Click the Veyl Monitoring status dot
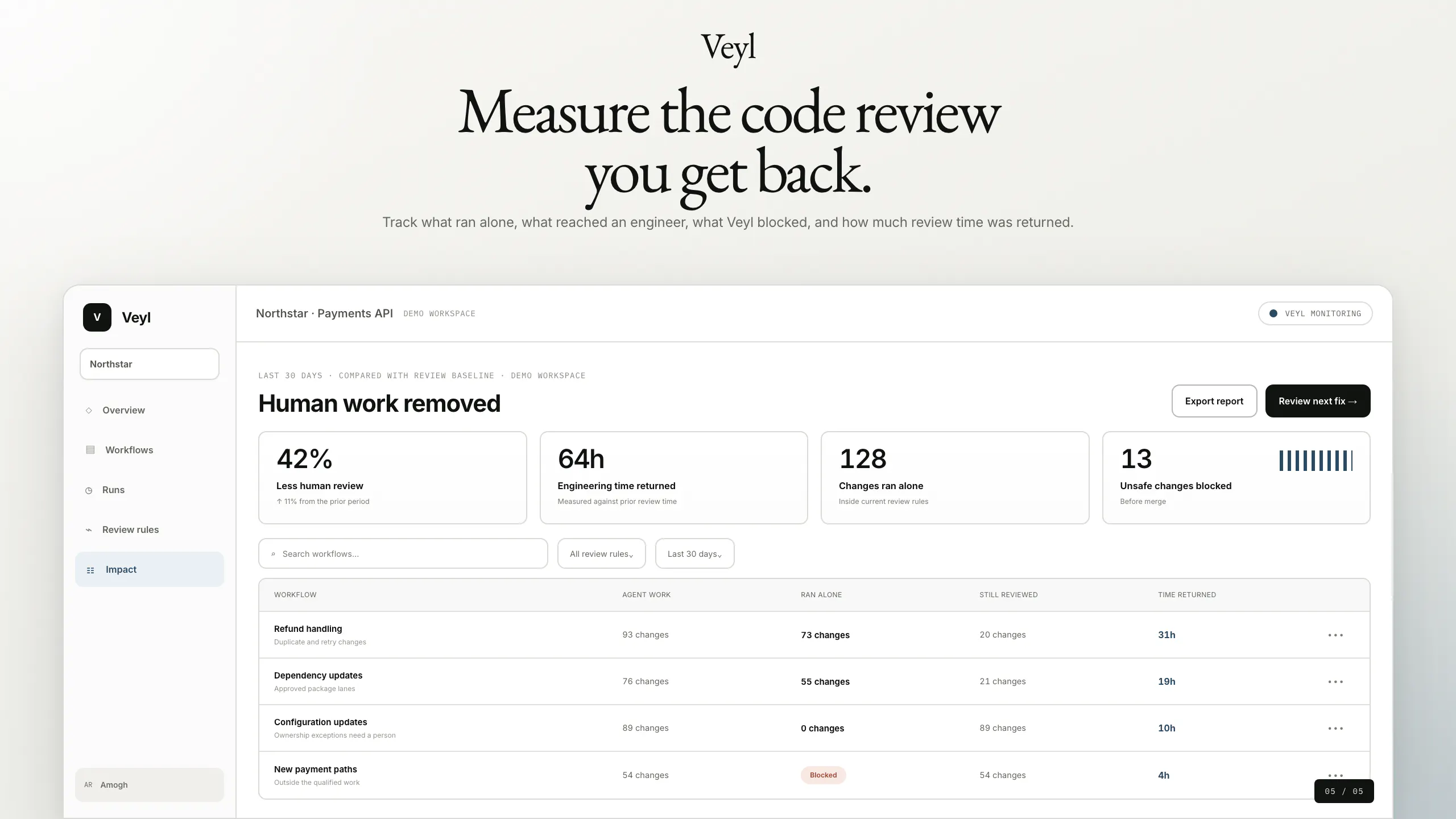Image resolution: width=1456 pixels, height=819 pixels. pyautogui.click(x=1273, y=313)
